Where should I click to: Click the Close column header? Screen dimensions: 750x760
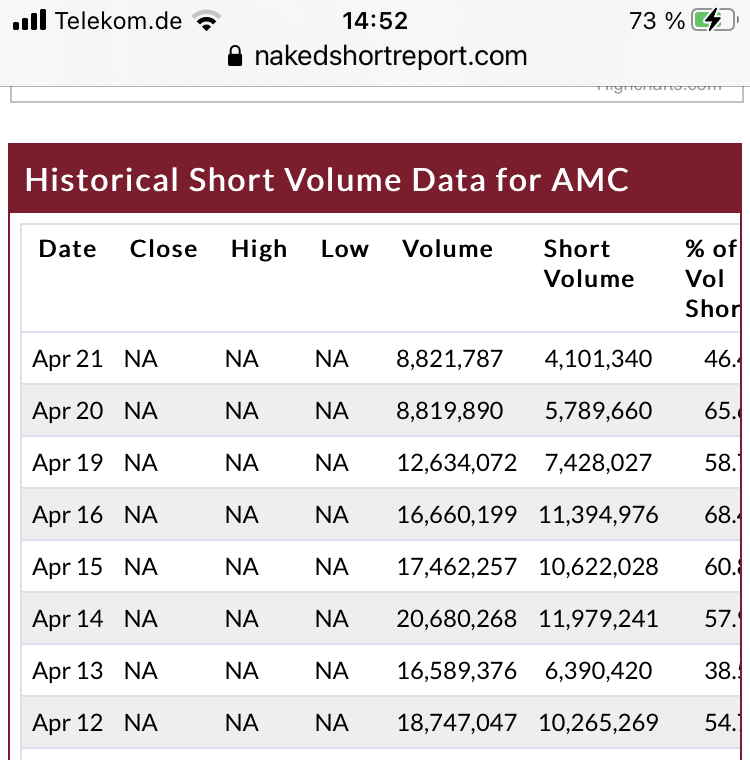pos(163,249)
